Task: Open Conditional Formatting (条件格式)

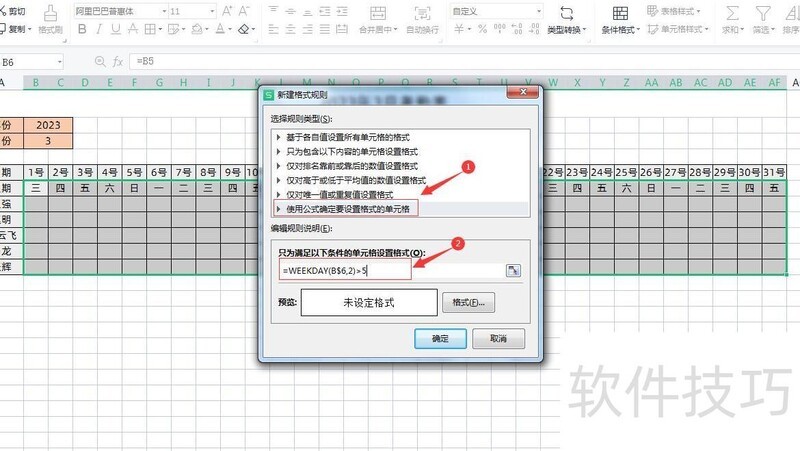Action: tap(620, 20)
